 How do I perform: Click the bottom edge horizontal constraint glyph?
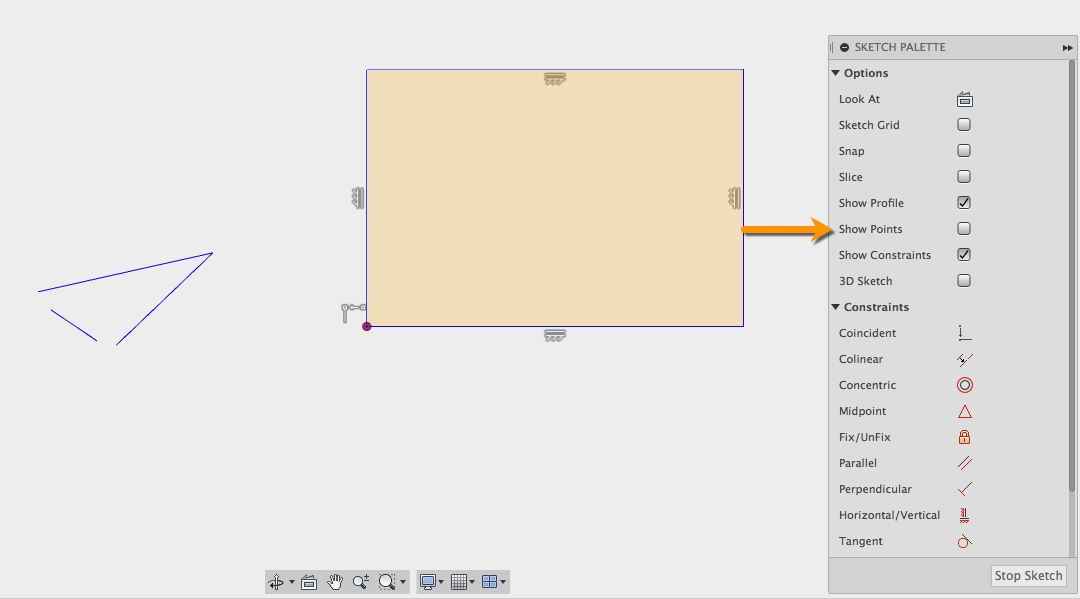coord(555,335)
